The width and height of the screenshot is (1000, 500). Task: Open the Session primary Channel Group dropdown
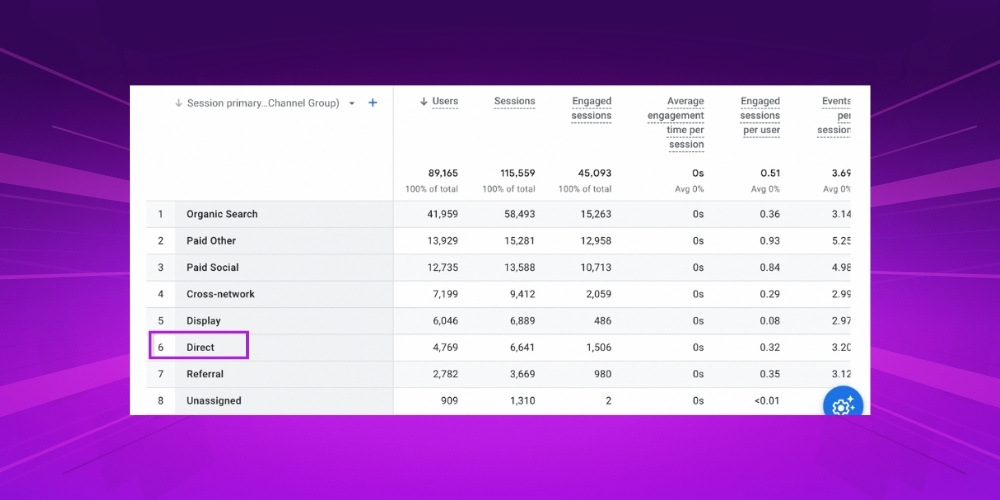click(x=352, y=103)
